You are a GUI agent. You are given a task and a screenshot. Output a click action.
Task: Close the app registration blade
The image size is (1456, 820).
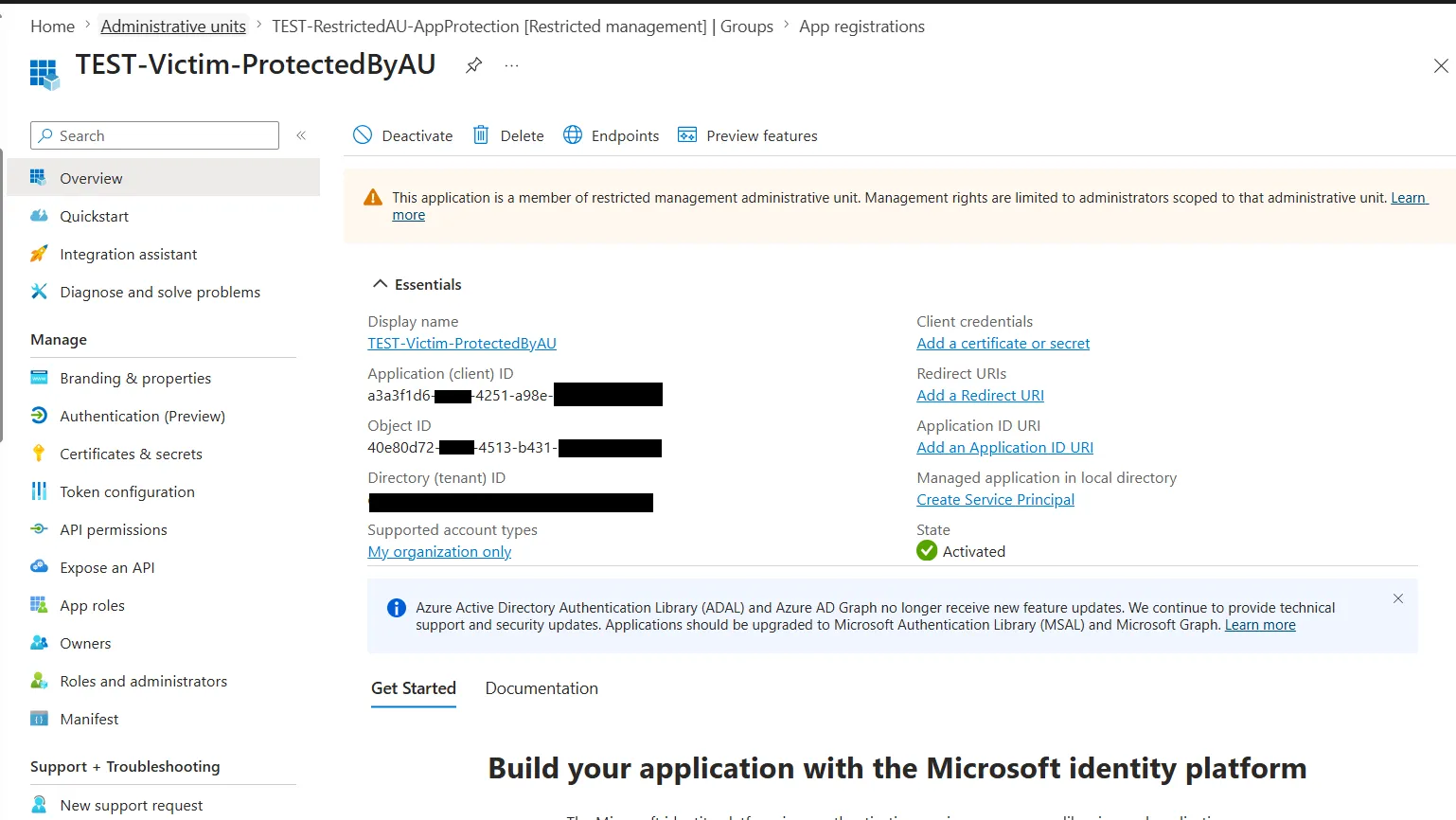(x=1441, y=65)
